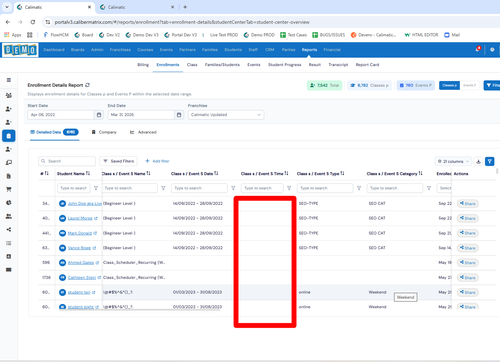500x362 pixels.
Task: Click the 7,542 Total badge
Action: click(324, 85)
